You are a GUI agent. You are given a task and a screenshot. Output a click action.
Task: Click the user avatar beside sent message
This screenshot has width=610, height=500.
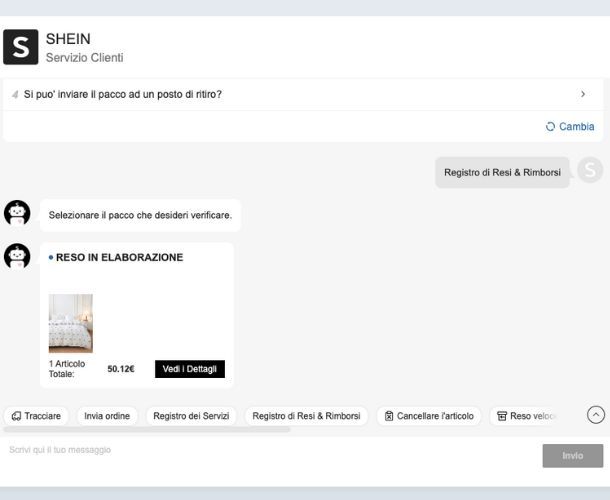click(x=590, y=170)
